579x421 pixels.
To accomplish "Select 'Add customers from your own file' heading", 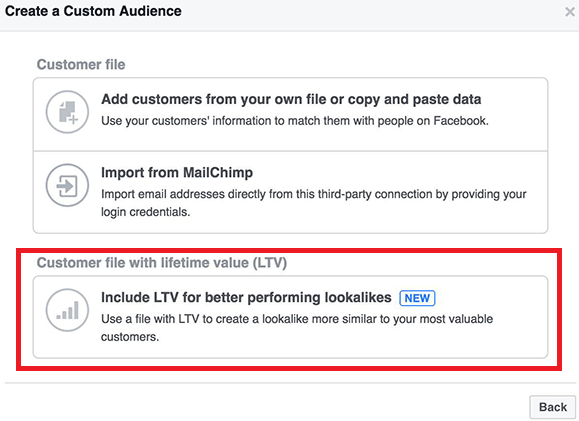I will tap(291, 99).
